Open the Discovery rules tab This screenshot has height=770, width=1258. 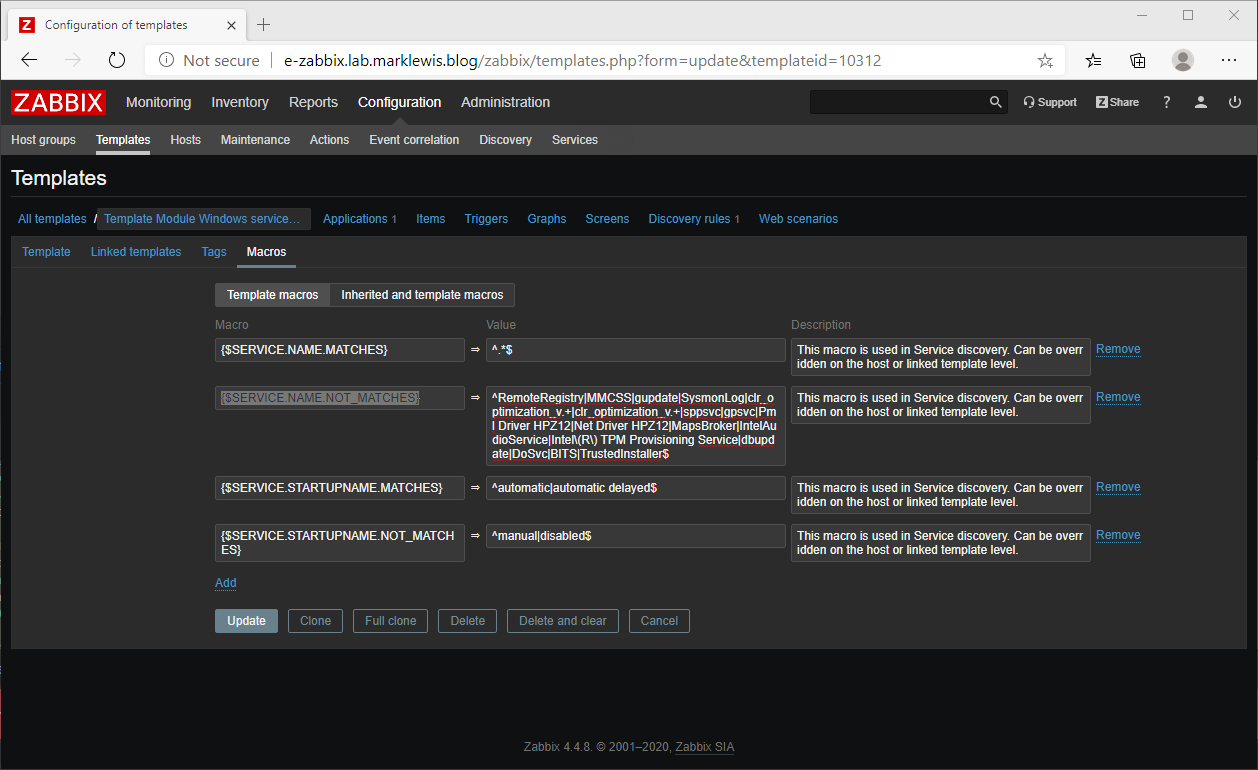click(687, 218)
